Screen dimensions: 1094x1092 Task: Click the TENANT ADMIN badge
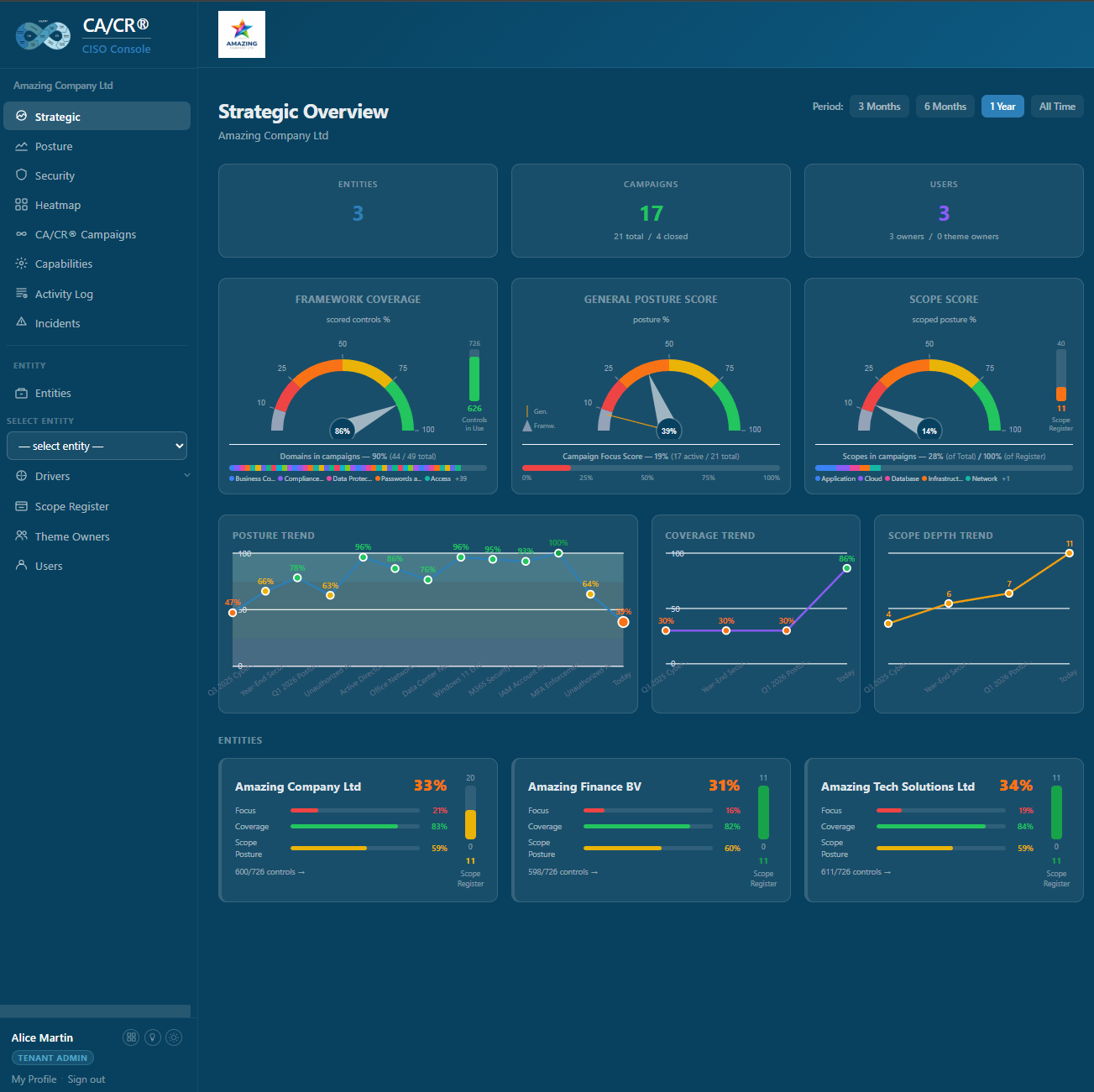tap(53, 1058)
